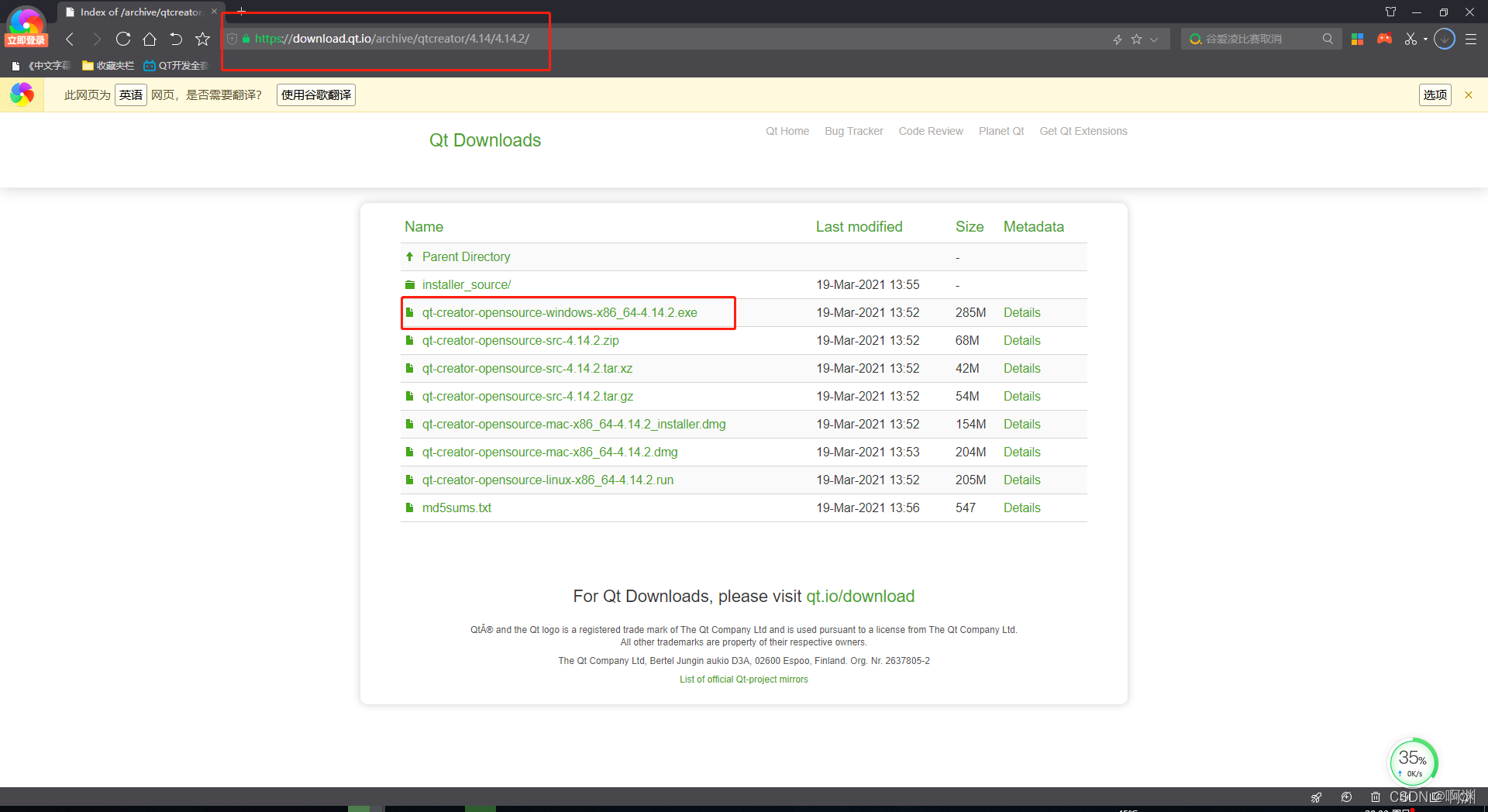
Task: Click 使用谷歌翻译 translate button
Action: point(316,95)
